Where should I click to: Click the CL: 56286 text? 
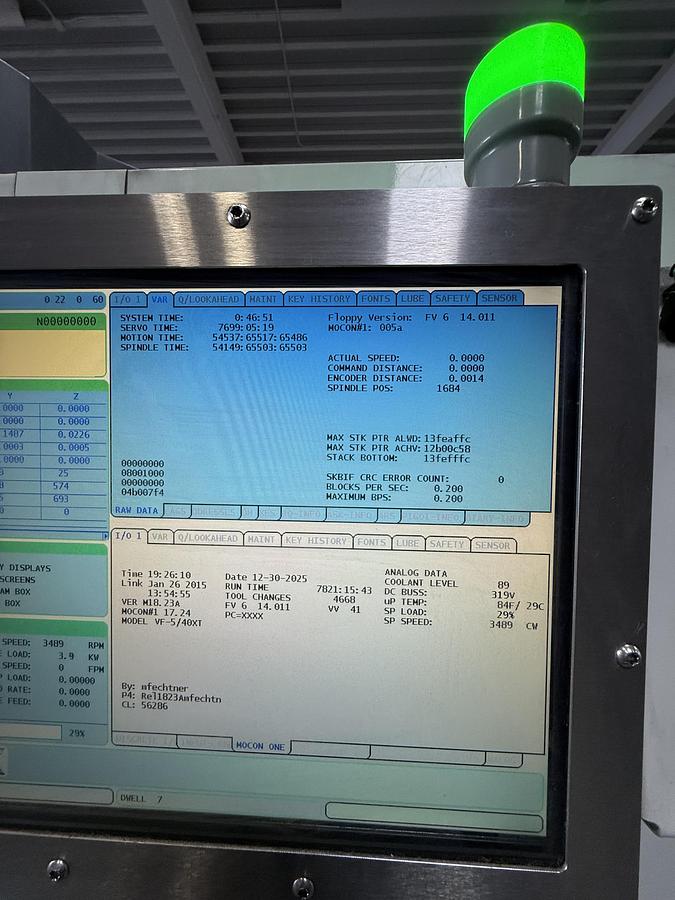pyautogui.click(x=145, y=706)
